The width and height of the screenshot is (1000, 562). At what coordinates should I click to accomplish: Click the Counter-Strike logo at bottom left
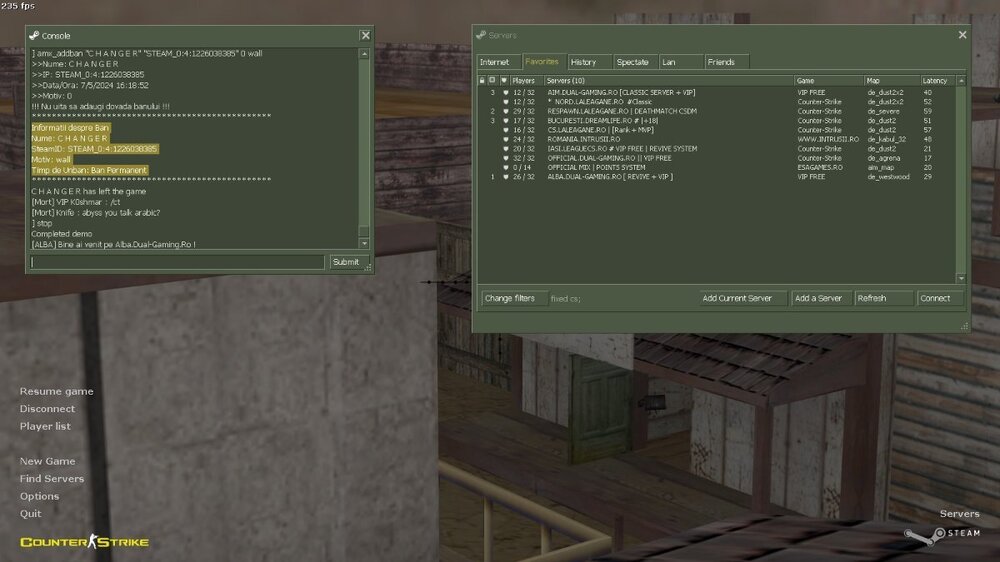point(84,542)
